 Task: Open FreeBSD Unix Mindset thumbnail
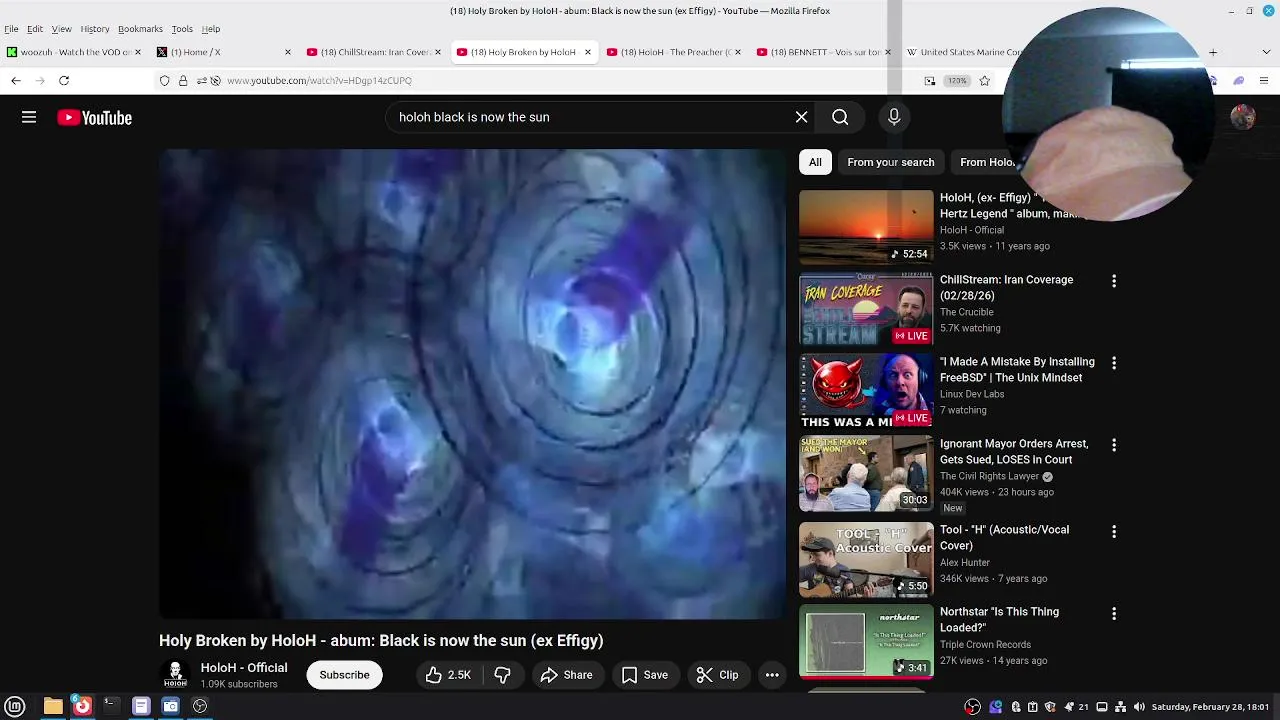866,391
